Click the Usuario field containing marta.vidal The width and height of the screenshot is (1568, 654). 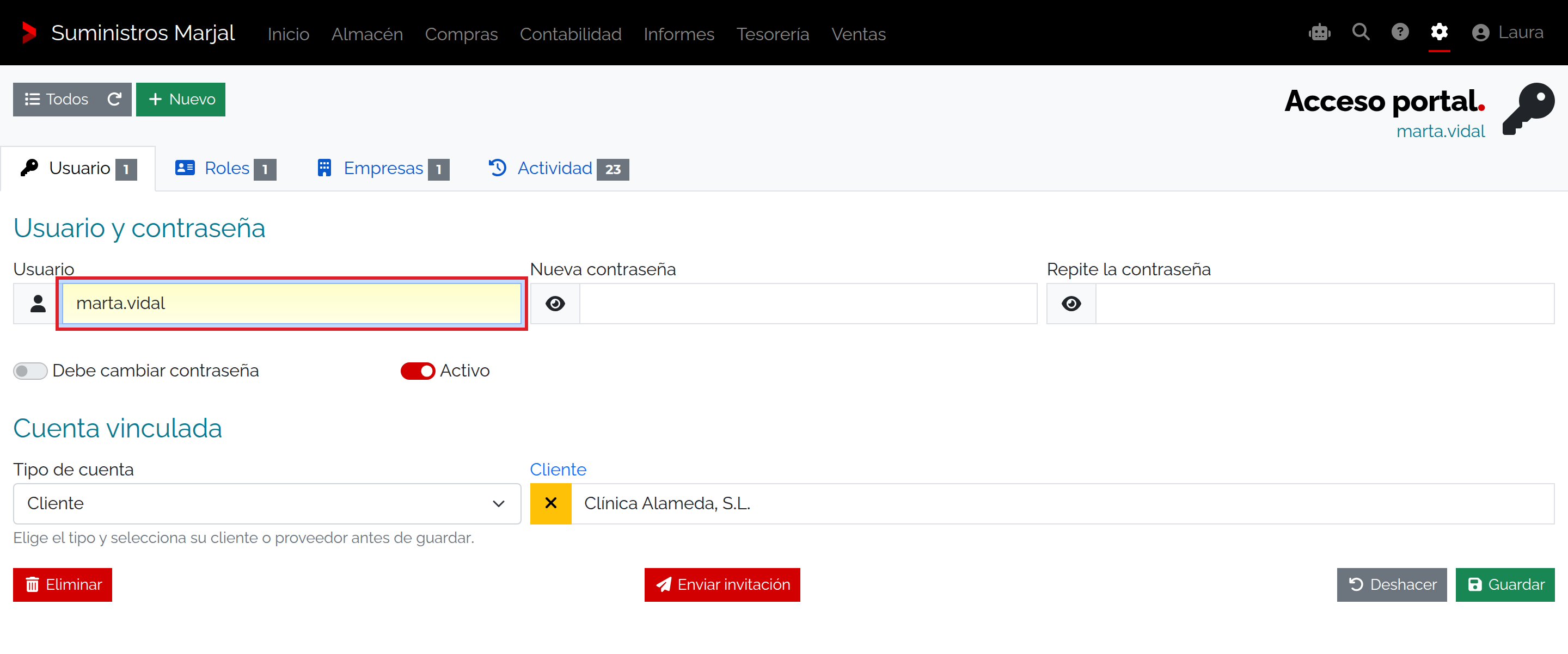292,303
